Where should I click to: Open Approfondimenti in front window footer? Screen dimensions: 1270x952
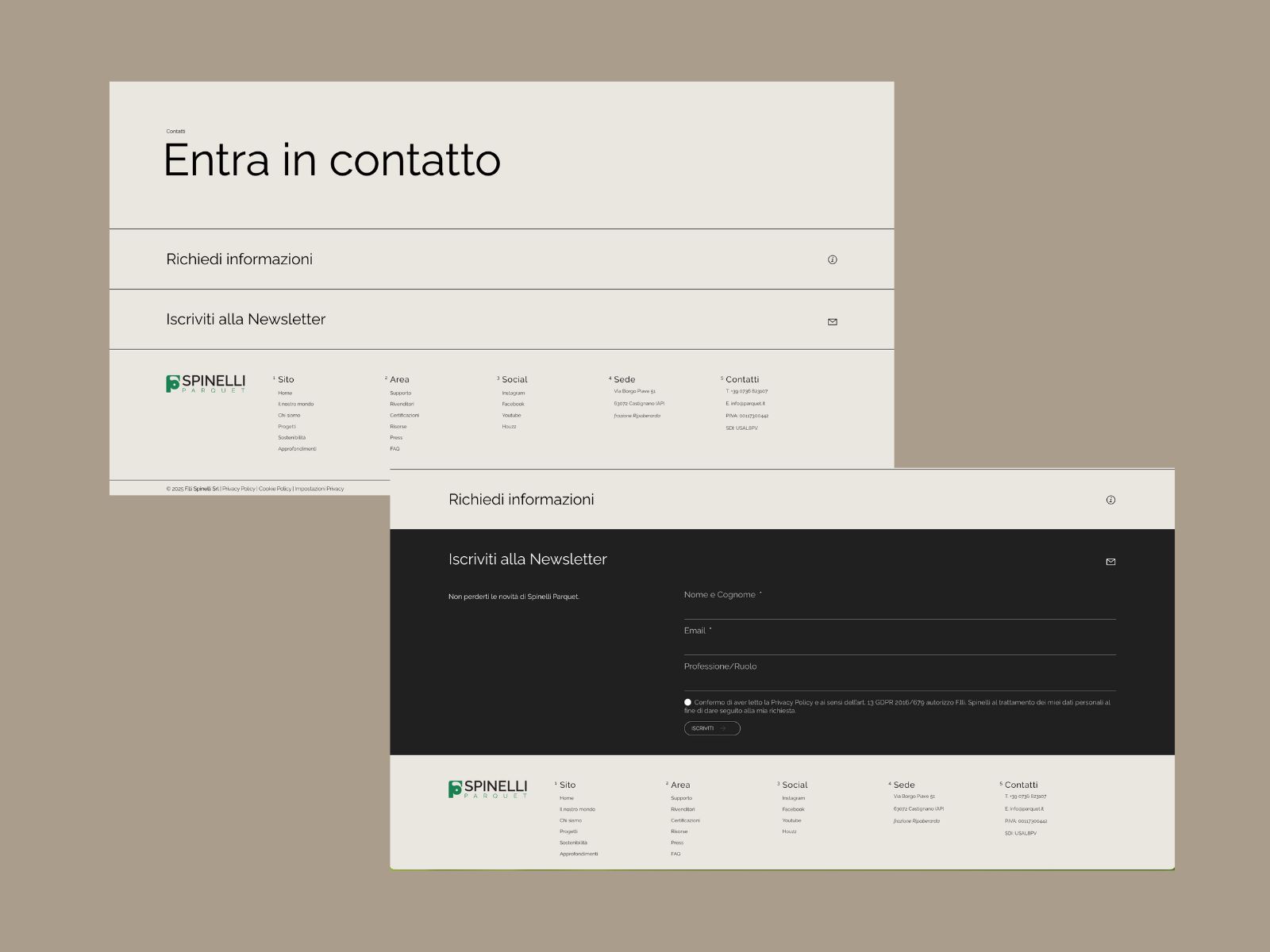click(x=579, y=854)
